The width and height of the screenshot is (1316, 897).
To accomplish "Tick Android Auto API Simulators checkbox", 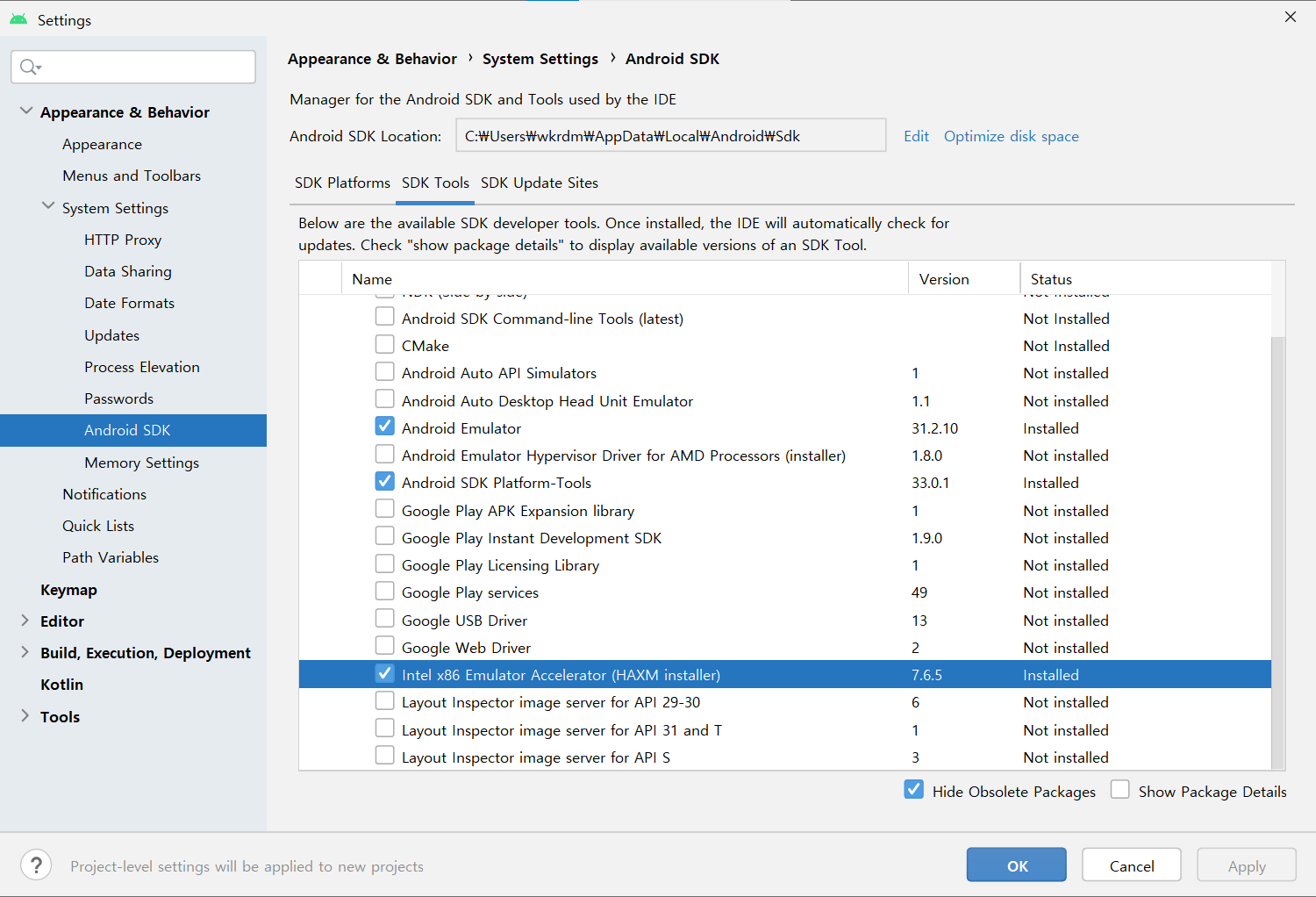I will [384, 371].
